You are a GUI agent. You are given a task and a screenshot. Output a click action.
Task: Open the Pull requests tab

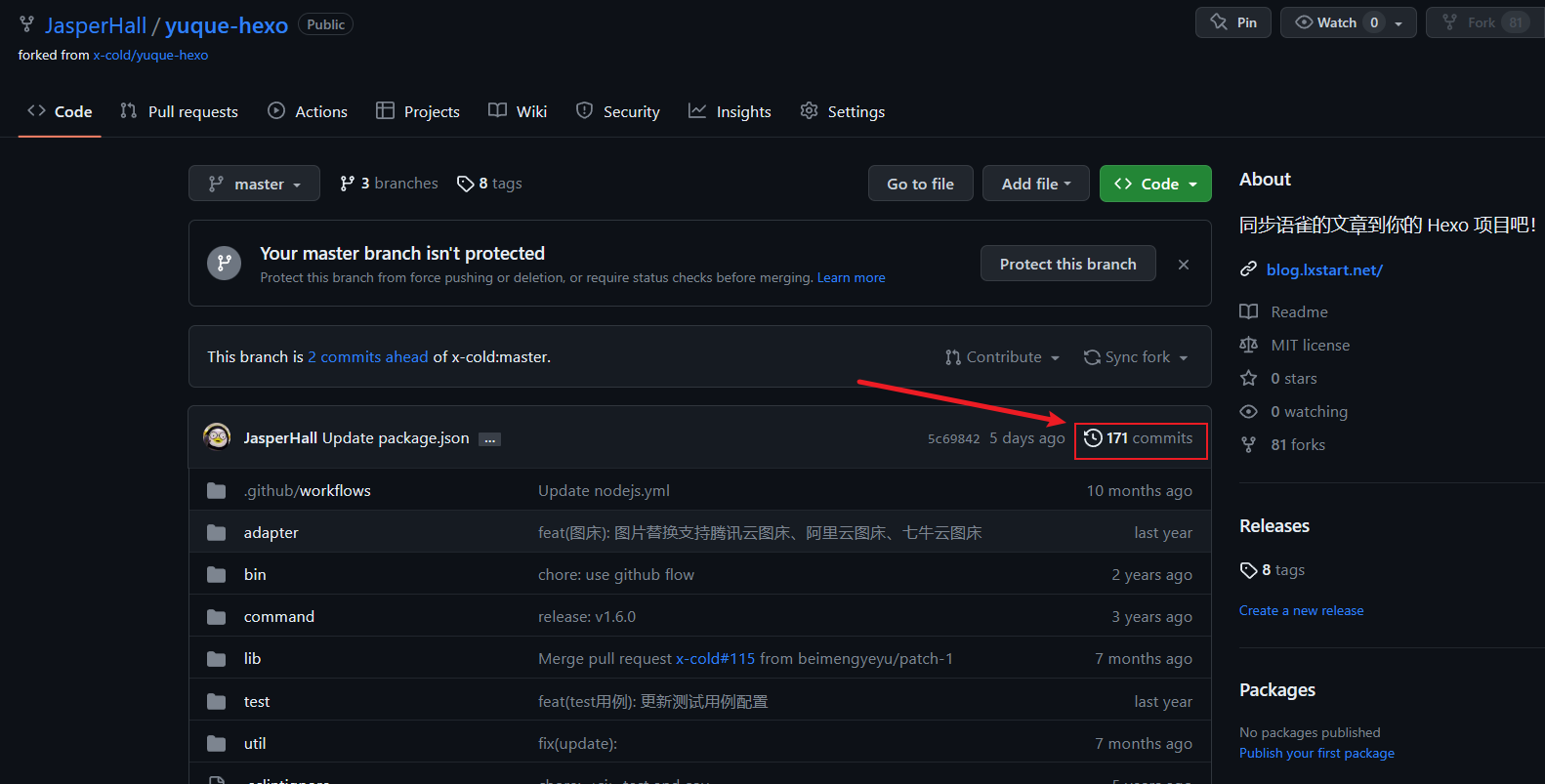tap(179, 111)
